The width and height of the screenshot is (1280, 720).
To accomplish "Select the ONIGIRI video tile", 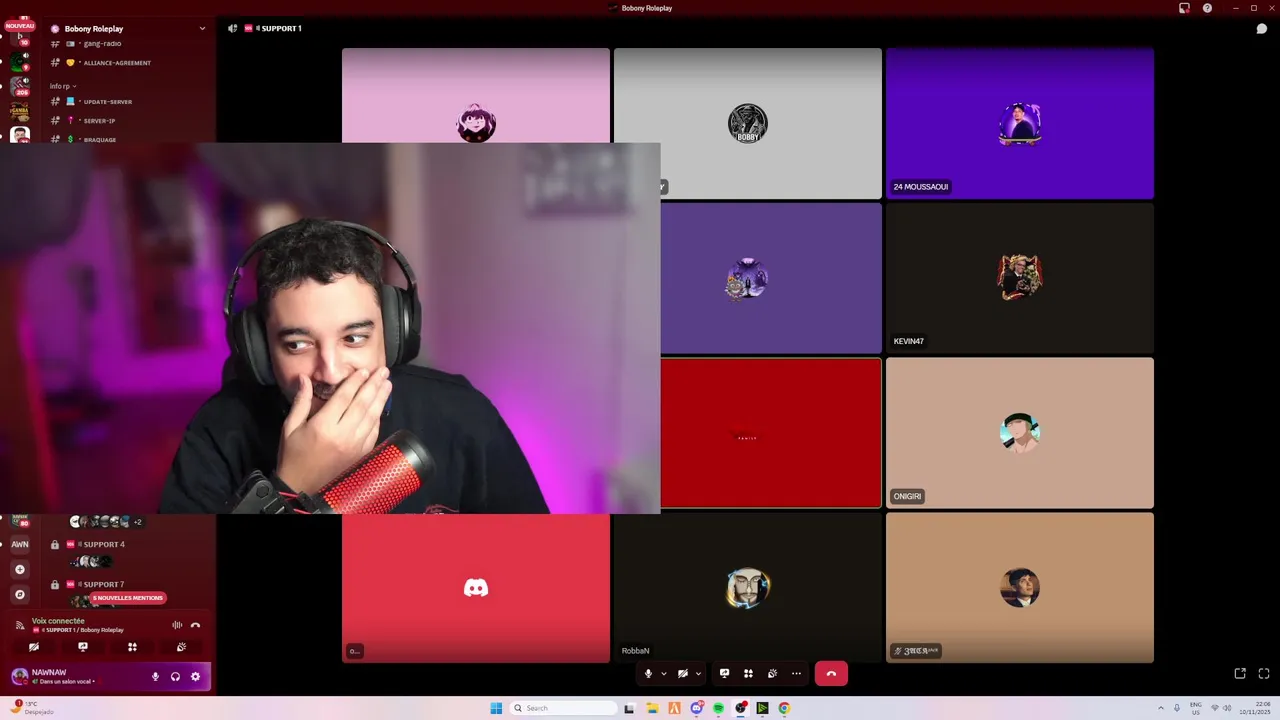I will pos(1020,433).
